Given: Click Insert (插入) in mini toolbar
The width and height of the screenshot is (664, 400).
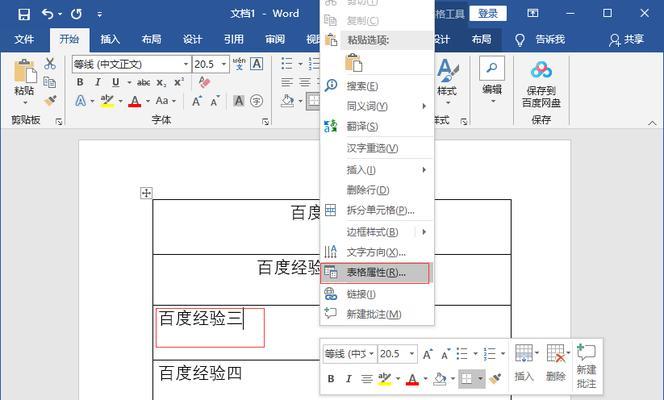Looking at the screenshot, I should click(x=524, y=363).
